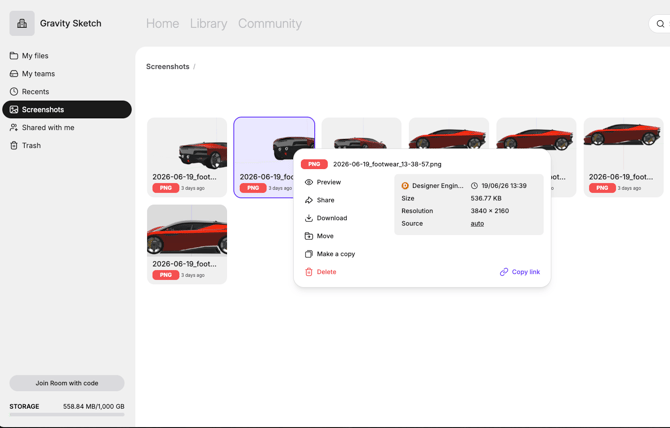Click the Gravity Sketch logo icon

[22, 23]
